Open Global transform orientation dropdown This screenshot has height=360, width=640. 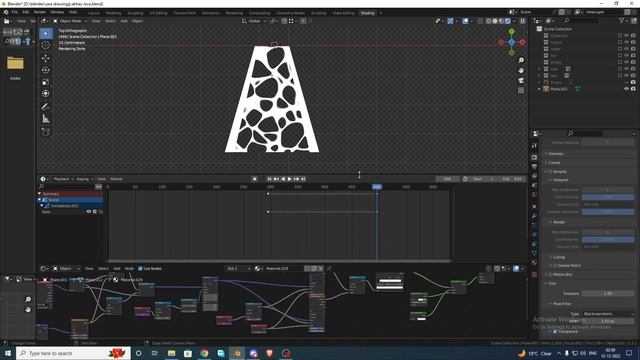[x=254, y=21]
